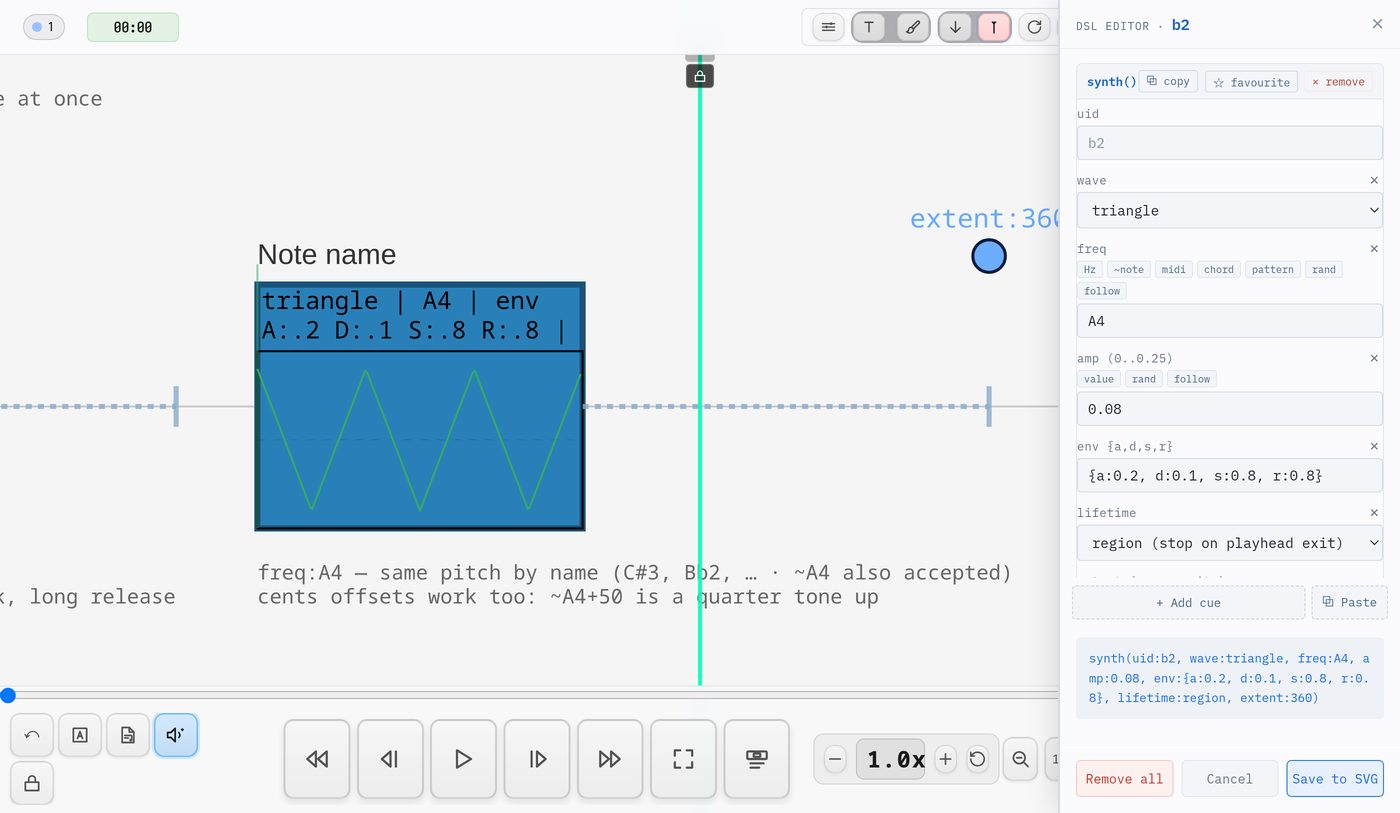Toggle the pink playhead marker tool

[x=993, y=27]
